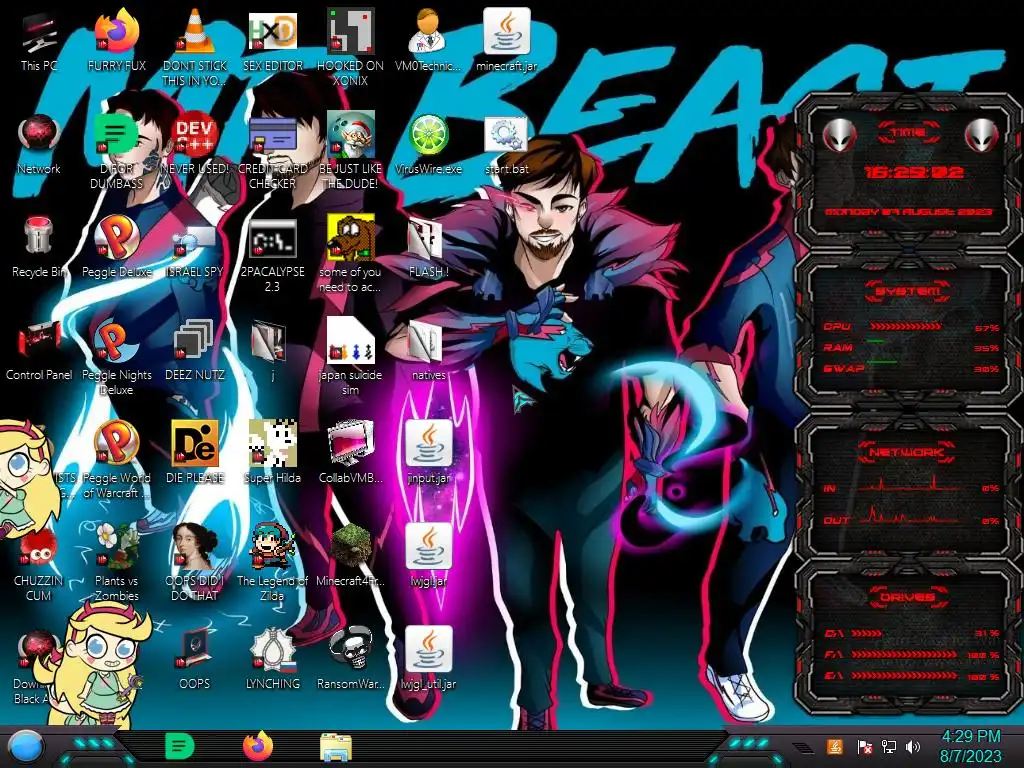Click the NETWORK widget header
This screenshot has width=1024, height=768.
coord(907,452)
